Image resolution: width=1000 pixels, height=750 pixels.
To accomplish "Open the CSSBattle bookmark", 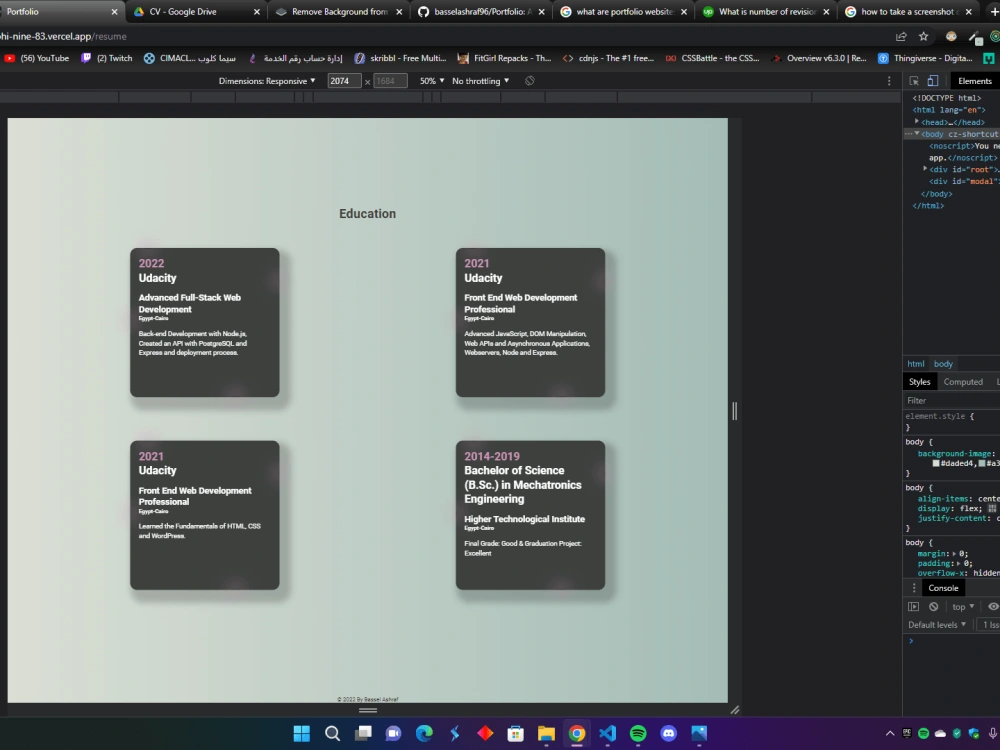I will (x=713, y=58).
